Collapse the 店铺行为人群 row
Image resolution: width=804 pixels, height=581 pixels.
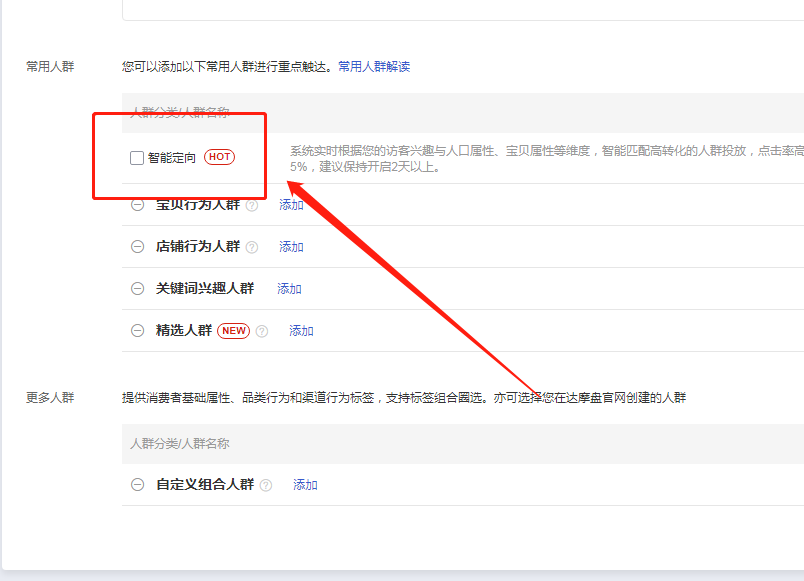137,247
